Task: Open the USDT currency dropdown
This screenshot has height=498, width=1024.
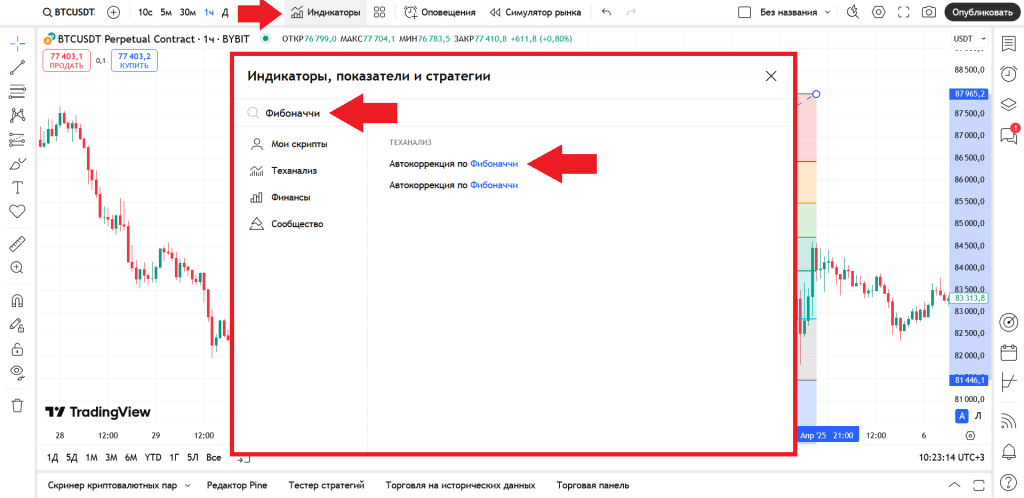Action: [x=968, y=39]
